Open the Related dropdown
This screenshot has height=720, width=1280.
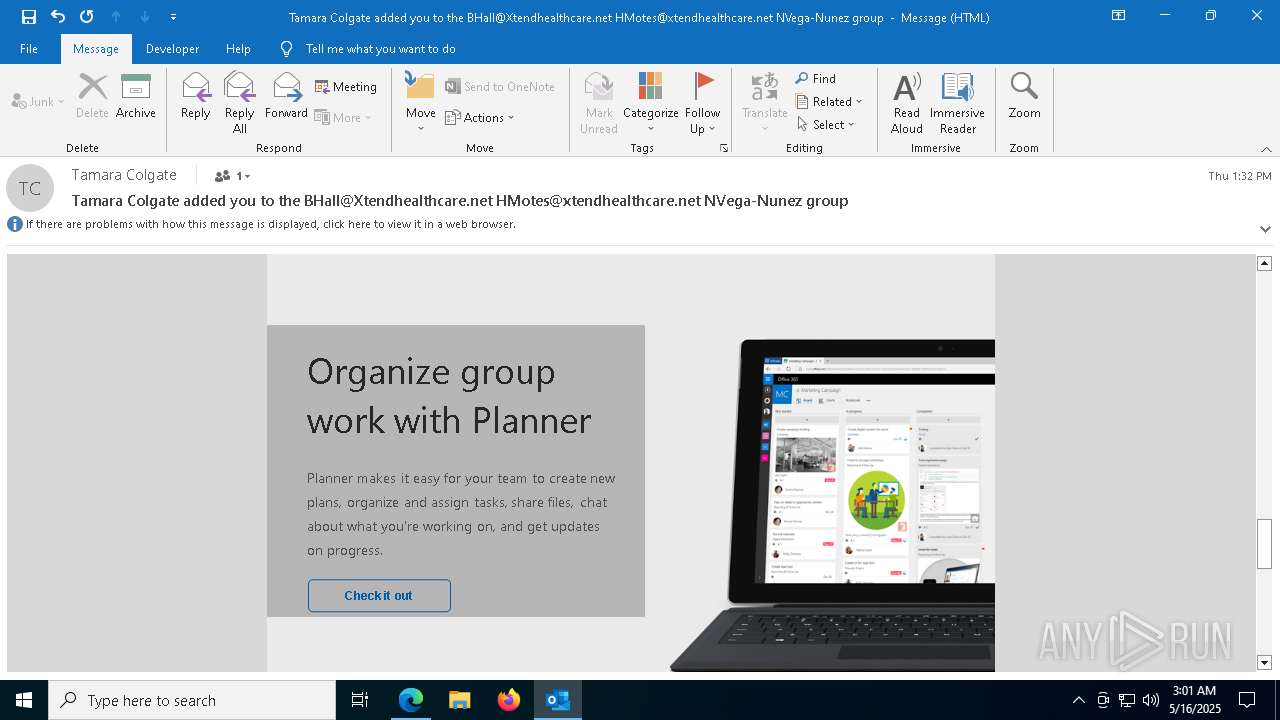pyautogui.click(x=829, y=101)
